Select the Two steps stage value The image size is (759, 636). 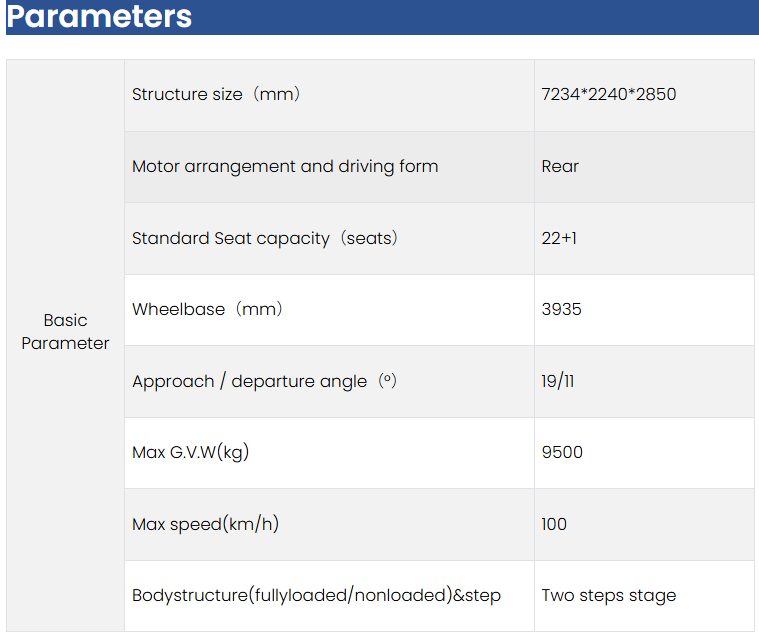pos(608,595)
